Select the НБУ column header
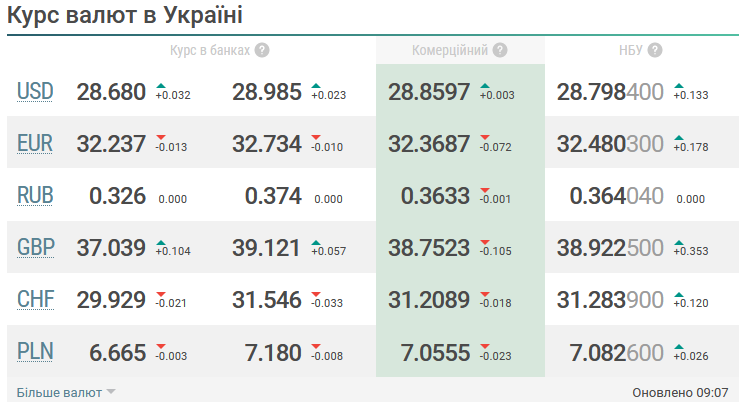Image resolution: width=742 pixels, height=402 pixels. [632, 50]
